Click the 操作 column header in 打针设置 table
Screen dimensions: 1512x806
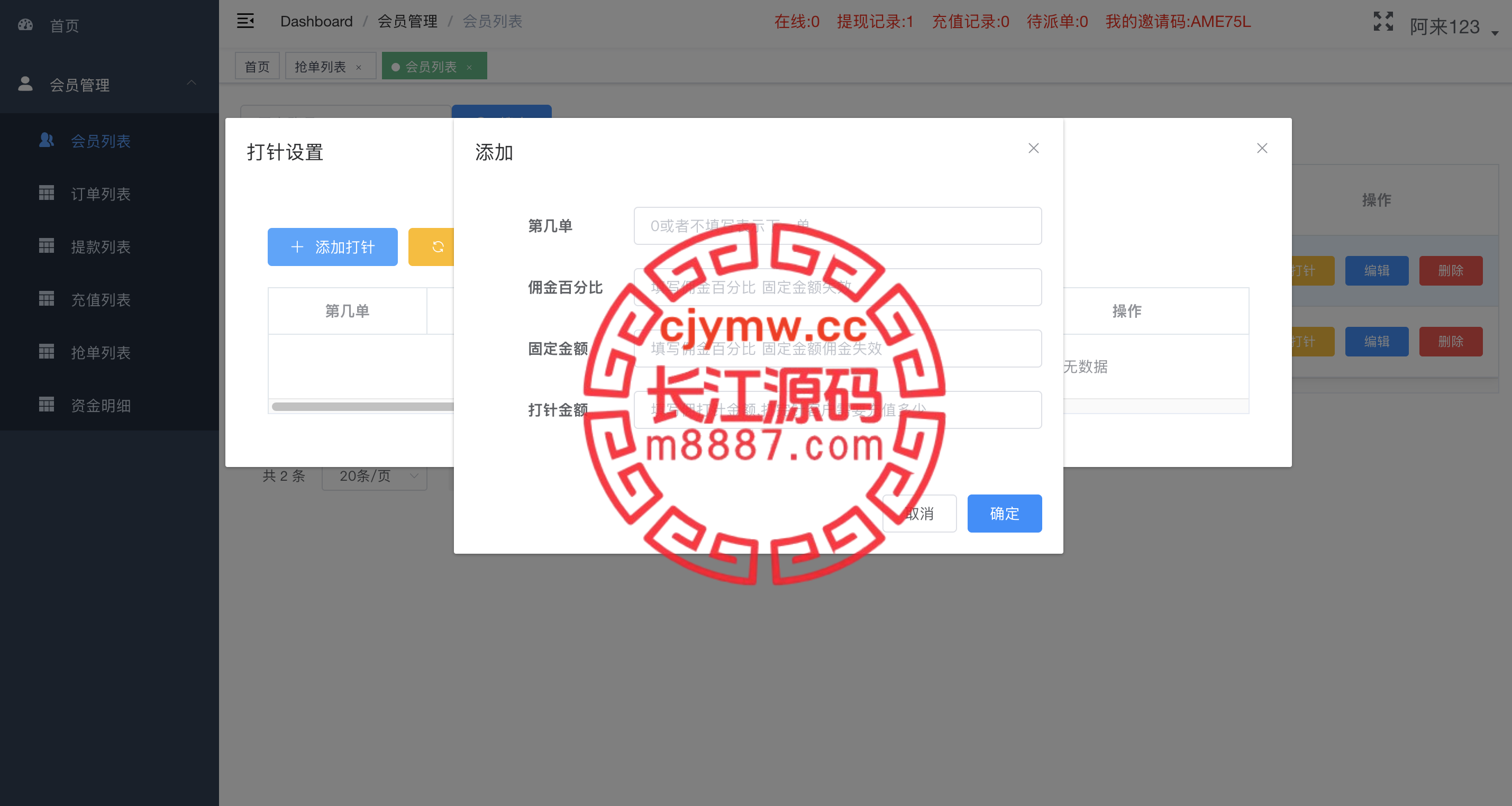click(1127, 311)
